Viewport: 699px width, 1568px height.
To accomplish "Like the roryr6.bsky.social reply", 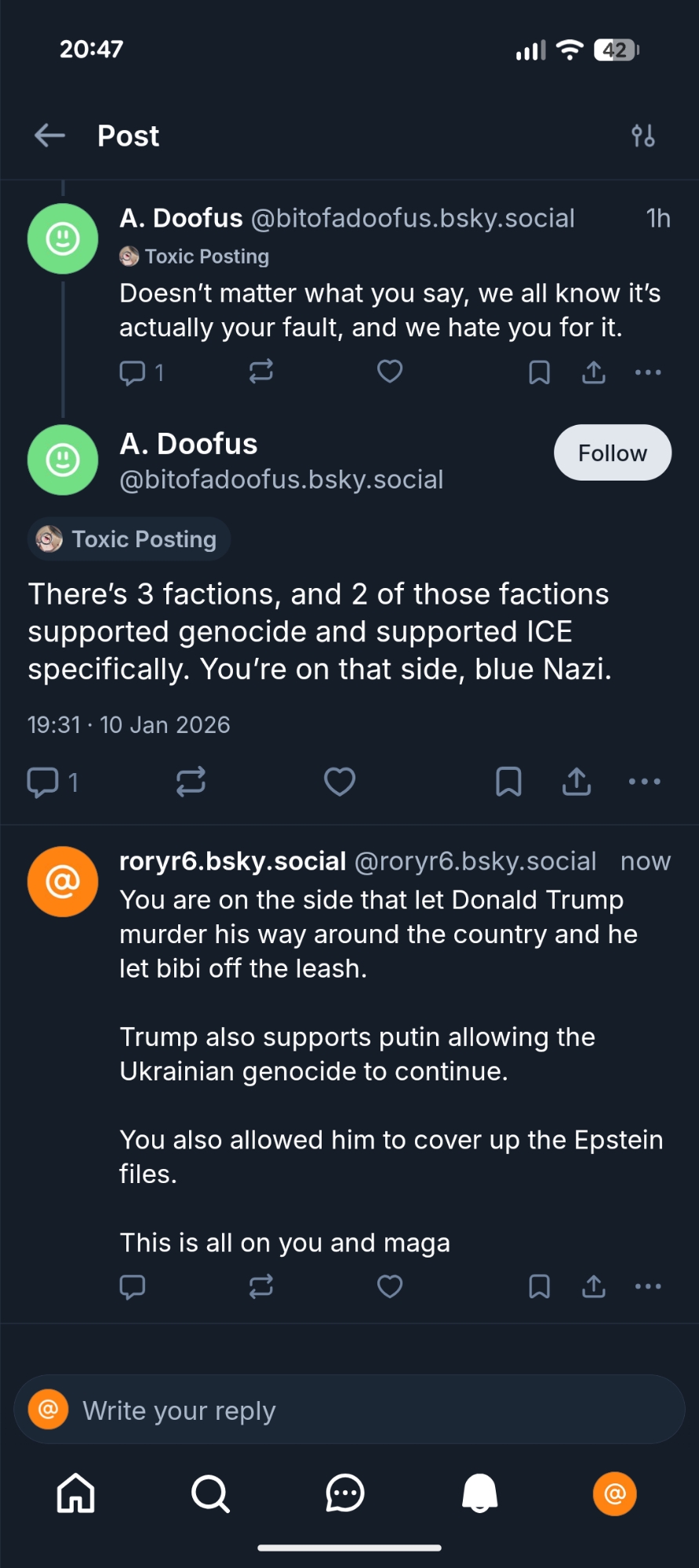I will [390, 1287].
